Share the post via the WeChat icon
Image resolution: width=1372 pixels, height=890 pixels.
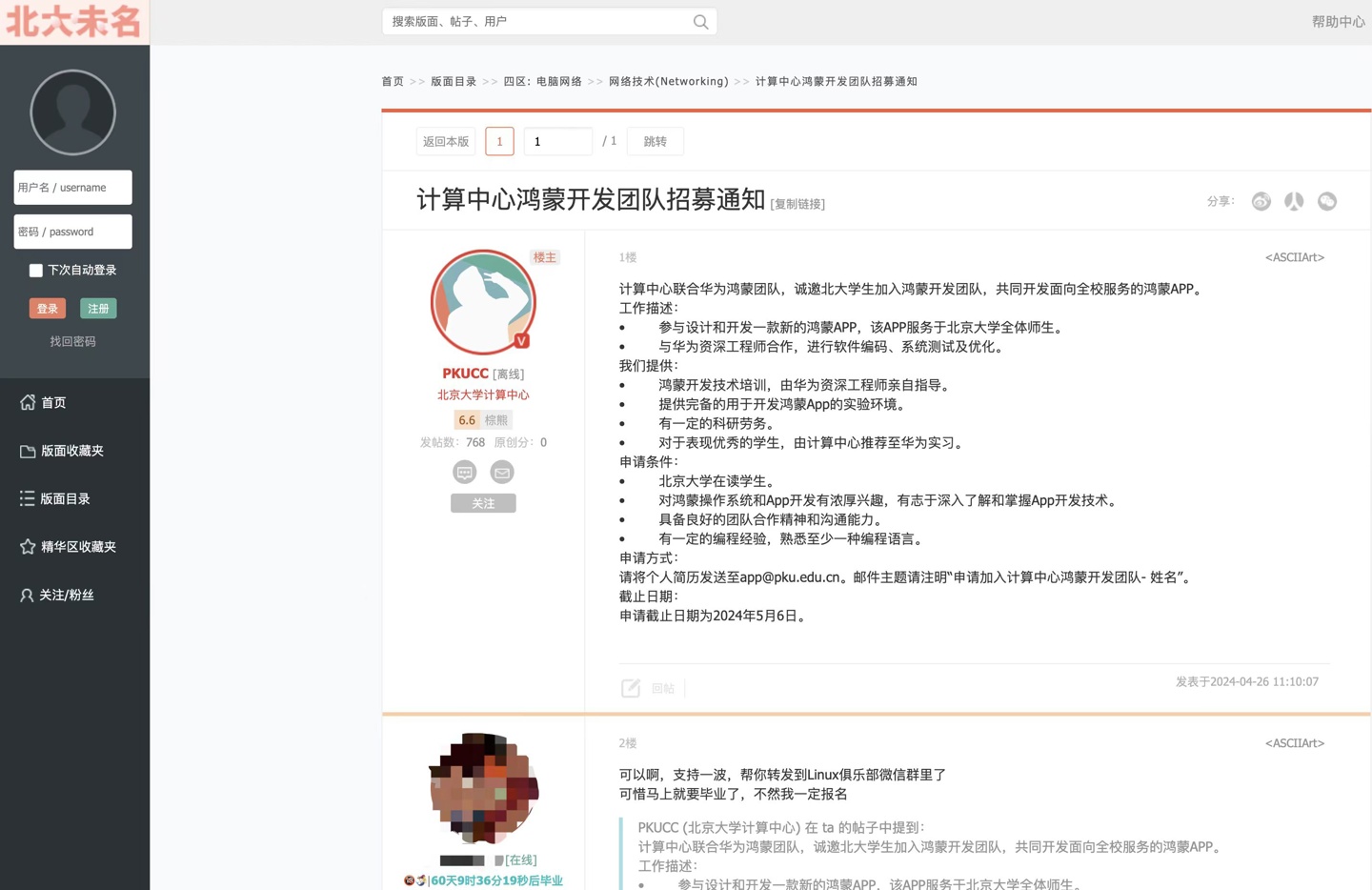tap(1327, 201)
